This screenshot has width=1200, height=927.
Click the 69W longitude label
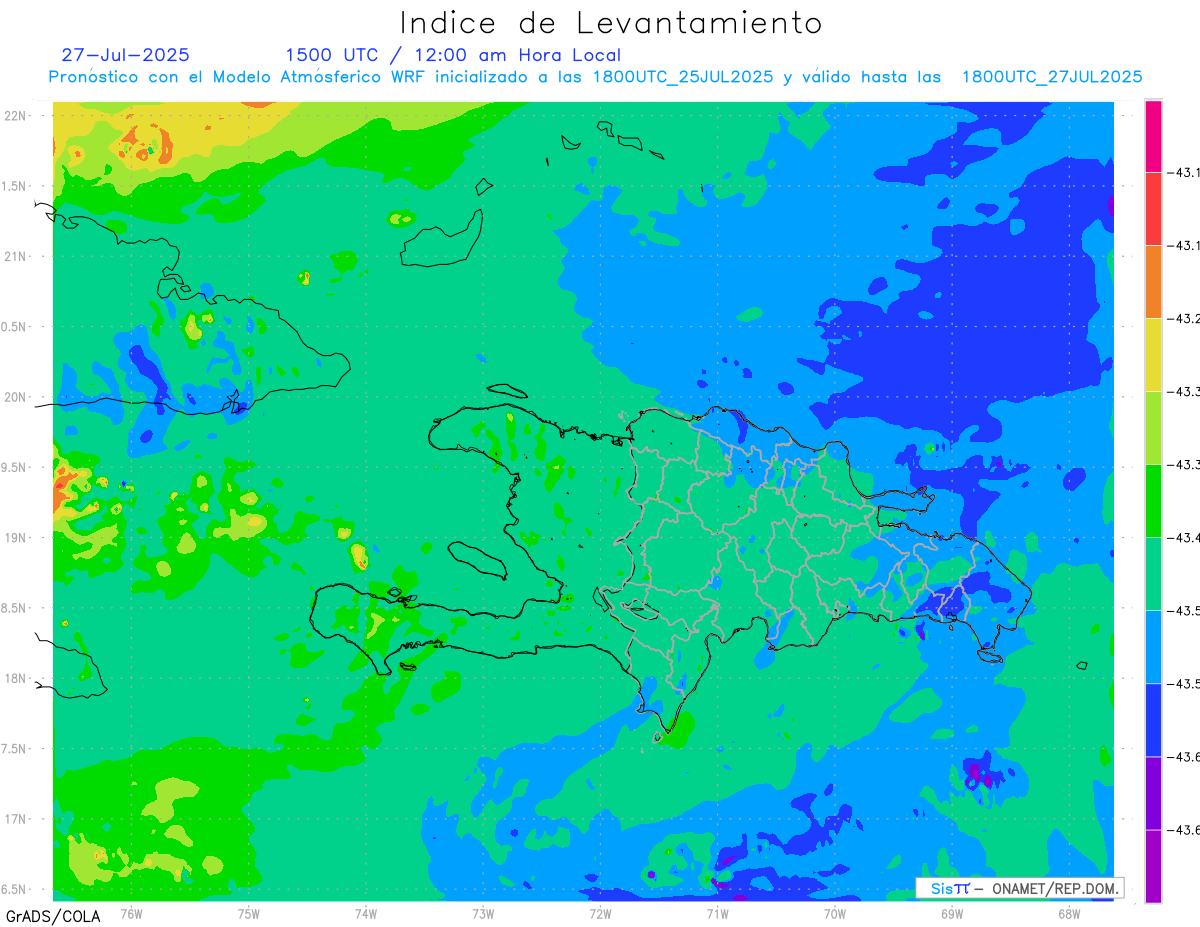[952, 913]
